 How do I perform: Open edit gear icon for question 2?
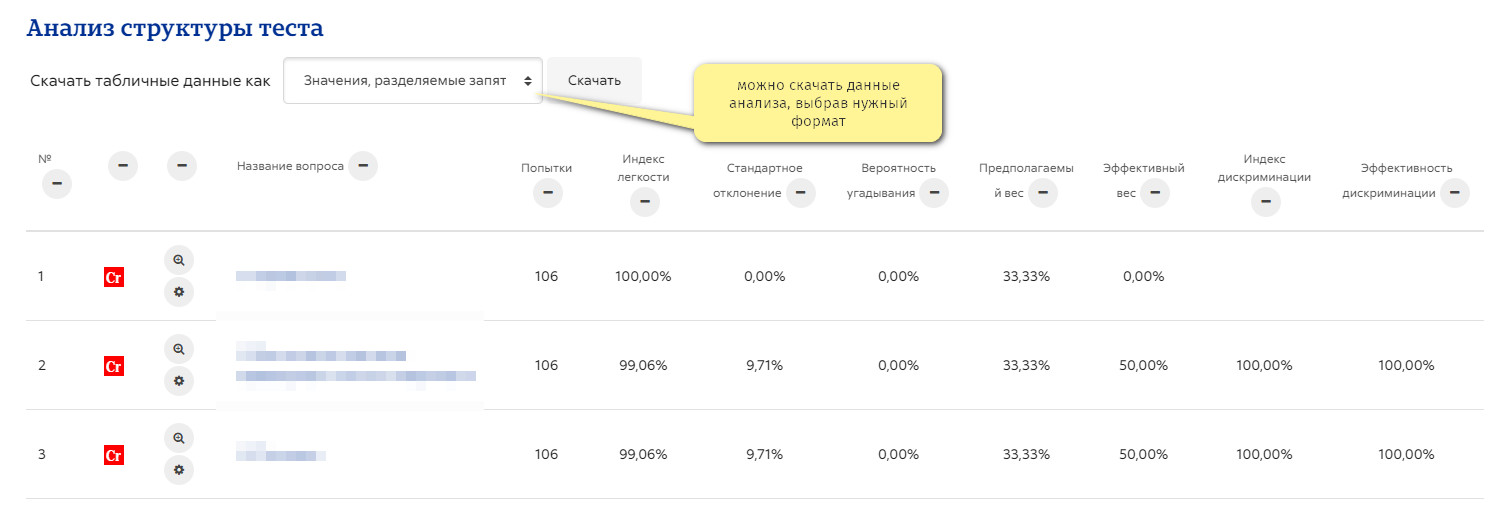tap(179, 381)
